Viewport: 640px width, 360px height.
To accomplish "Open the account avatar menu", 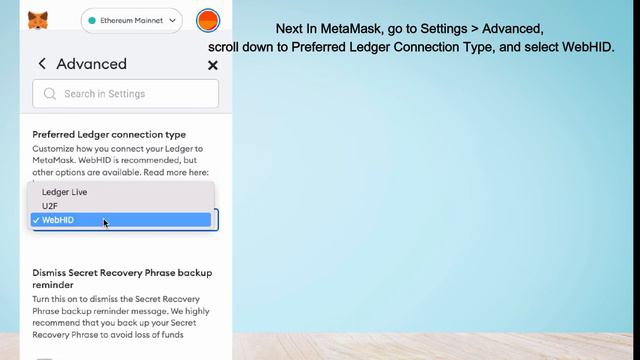I will (x=208, y=20).
